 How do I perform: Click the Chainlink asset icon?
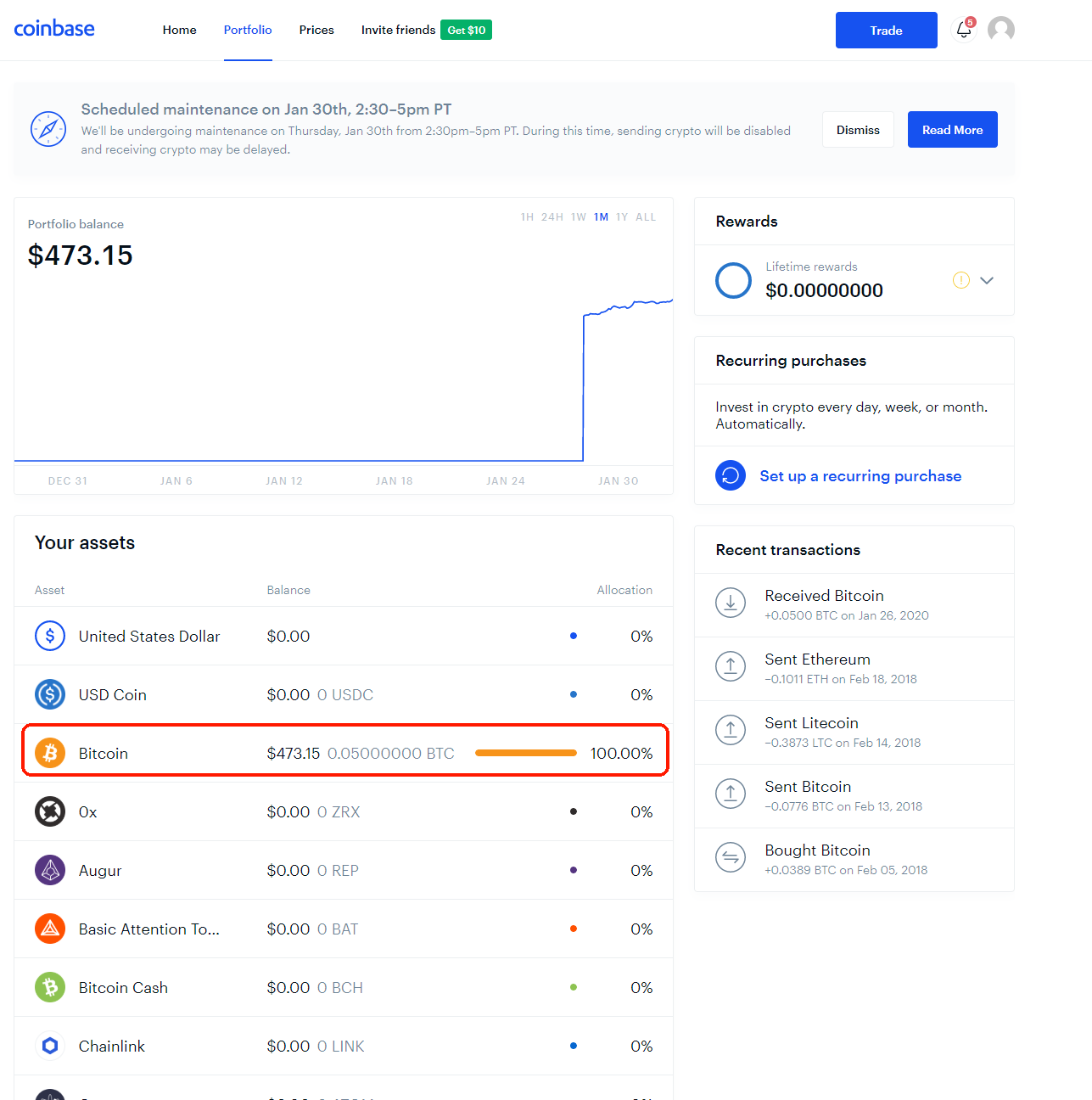[50, 1046]
